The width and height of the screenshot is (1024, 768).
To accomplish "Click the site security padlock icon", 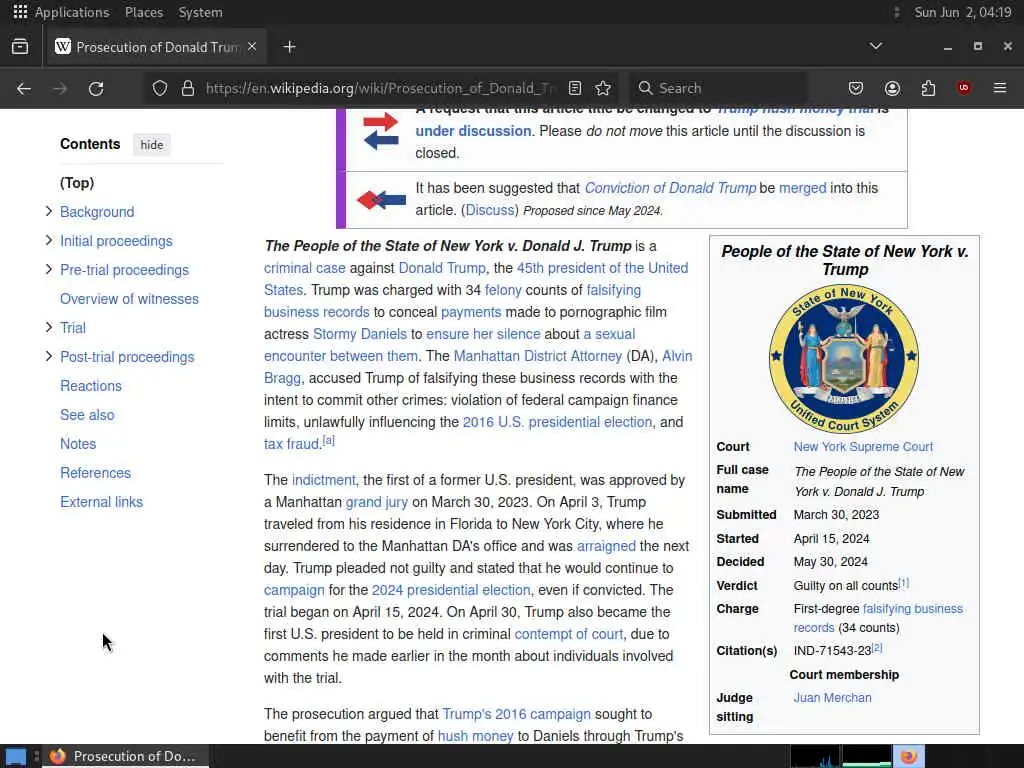I will 188,88.
